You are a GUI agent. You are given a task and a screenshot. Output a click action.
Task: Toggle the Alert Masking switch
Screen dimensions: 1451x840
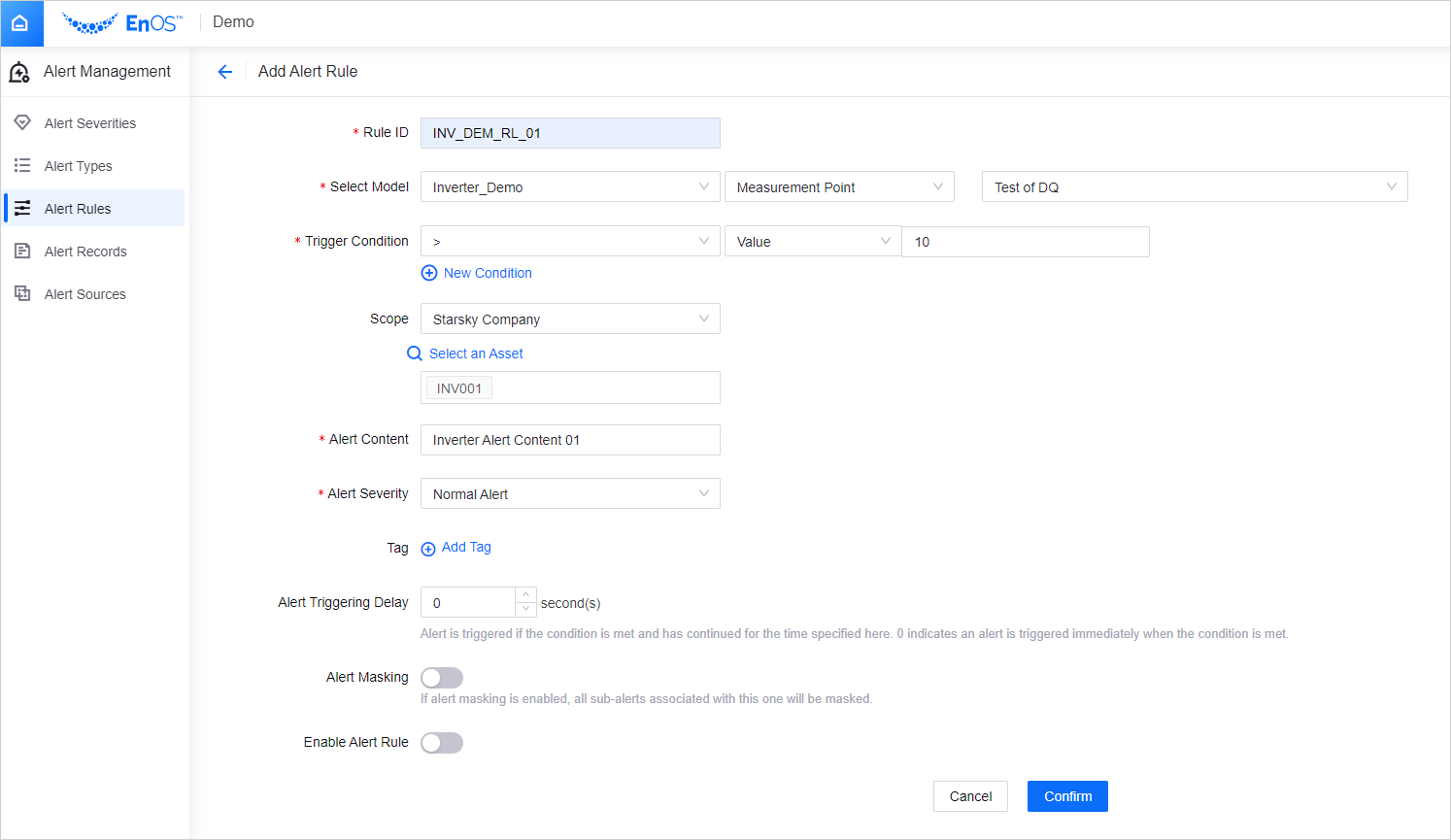pyautogui.click(x=442, y=678)
